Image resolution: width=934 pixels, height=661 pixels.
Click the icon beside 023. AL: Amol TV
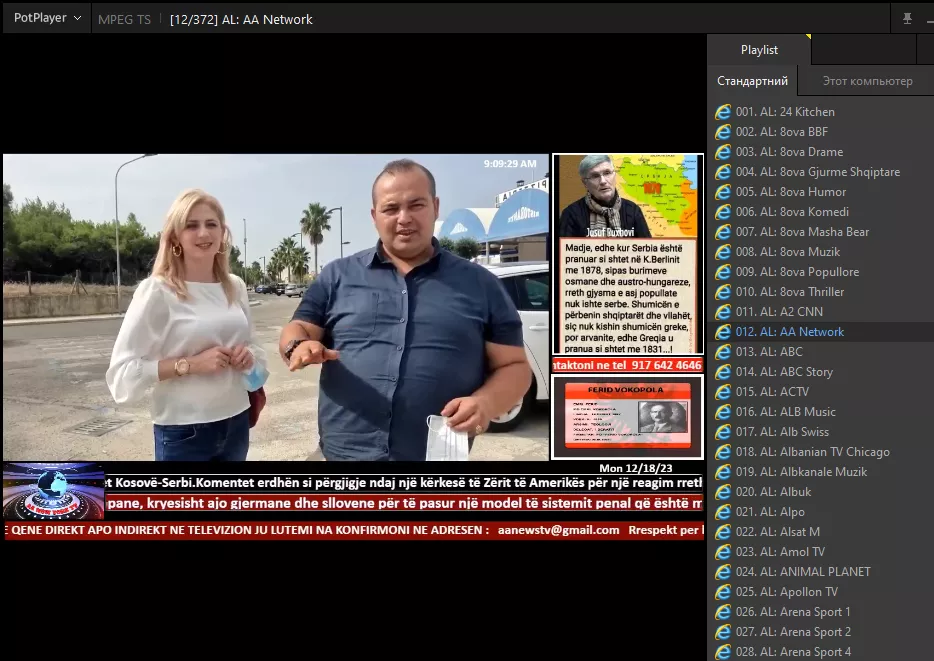tap(723, 552)
